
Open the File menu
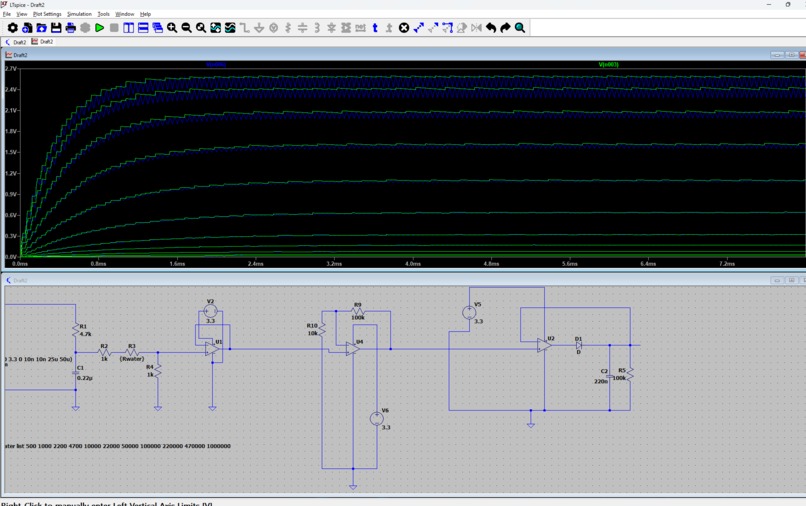coord(7,14)
